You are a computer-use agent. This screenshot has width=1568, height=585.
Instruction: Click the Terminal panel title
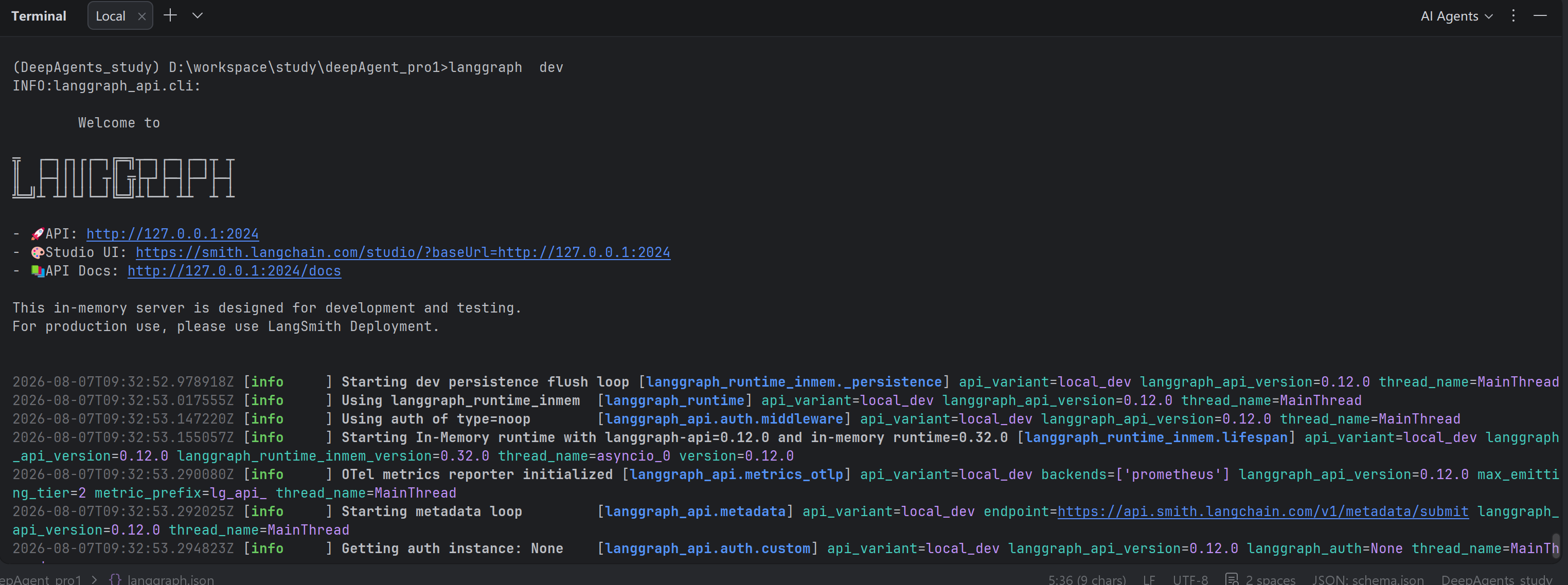(39, 16)
